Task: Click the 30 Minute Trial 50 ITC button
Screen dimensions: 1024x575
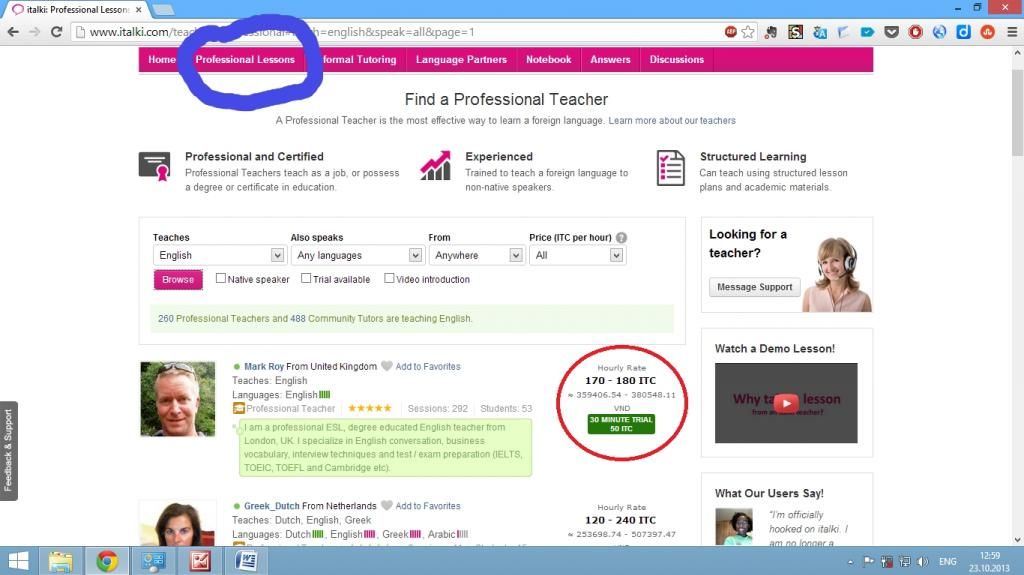Action: tap(621, 424)
